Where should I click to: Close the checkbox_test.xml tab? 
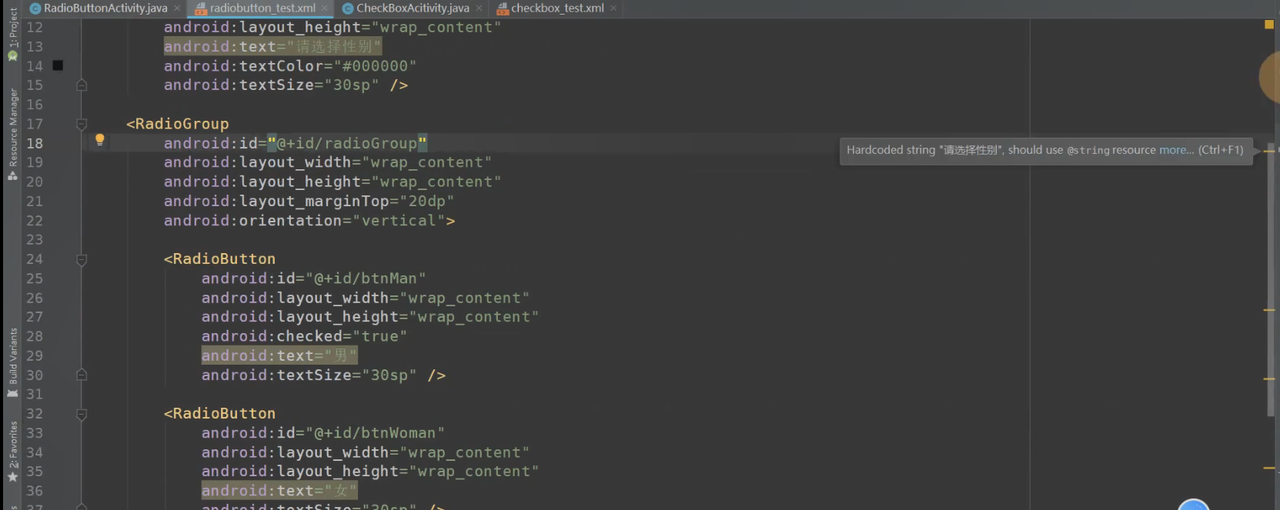point(613,9)
